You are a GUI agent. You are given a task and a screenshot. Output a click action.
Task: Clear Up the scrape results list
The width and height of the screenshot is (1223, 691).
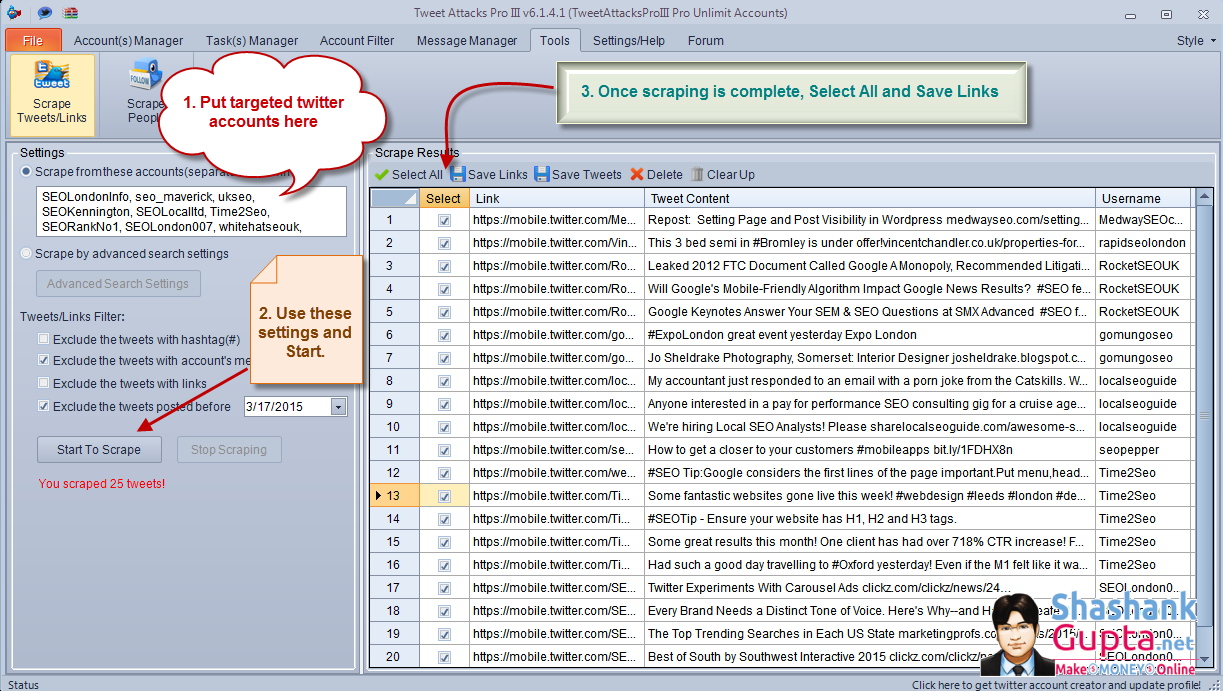click(x=723, y=174)
